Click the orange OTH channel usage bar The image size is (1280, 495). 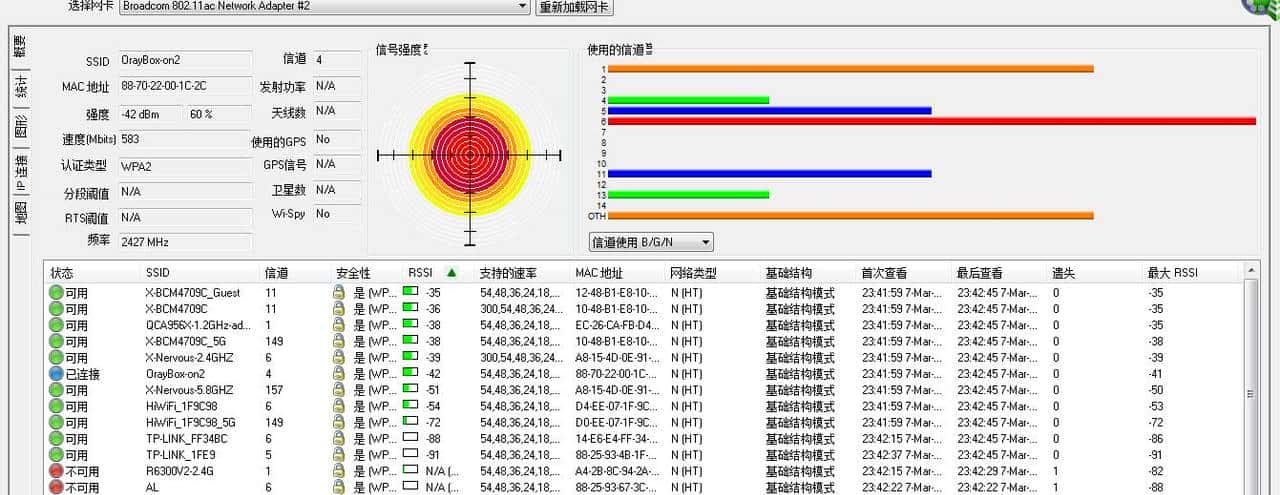click(x=850, y=215)
